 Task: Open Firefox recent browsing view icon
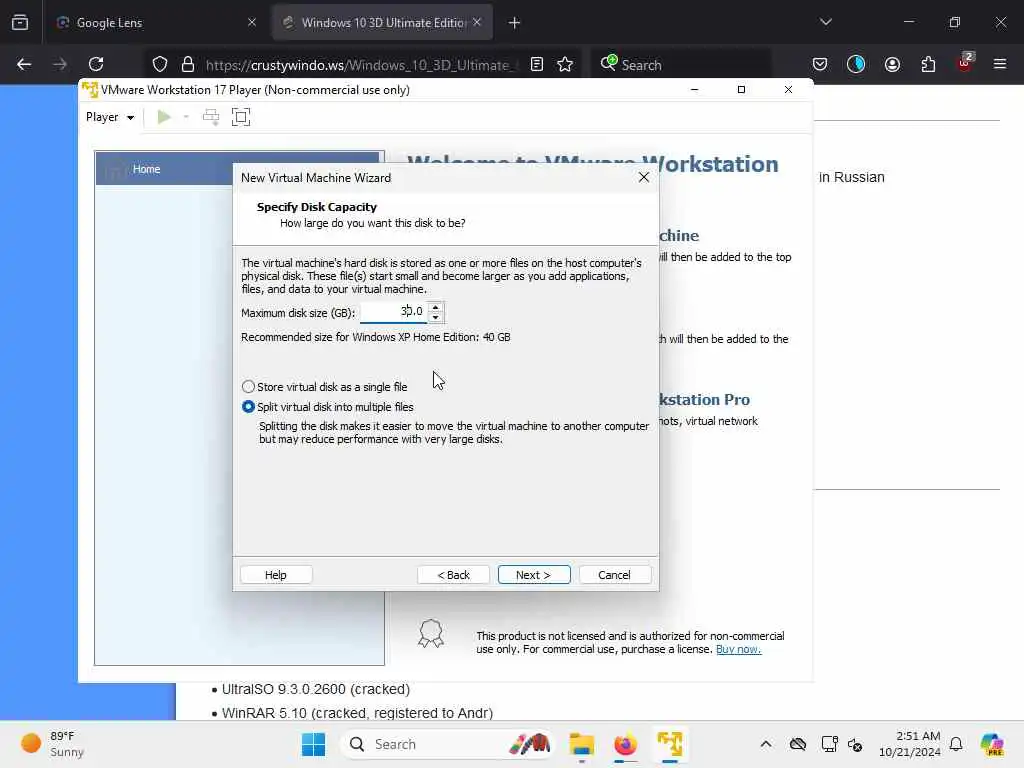[x=20, y=23]
